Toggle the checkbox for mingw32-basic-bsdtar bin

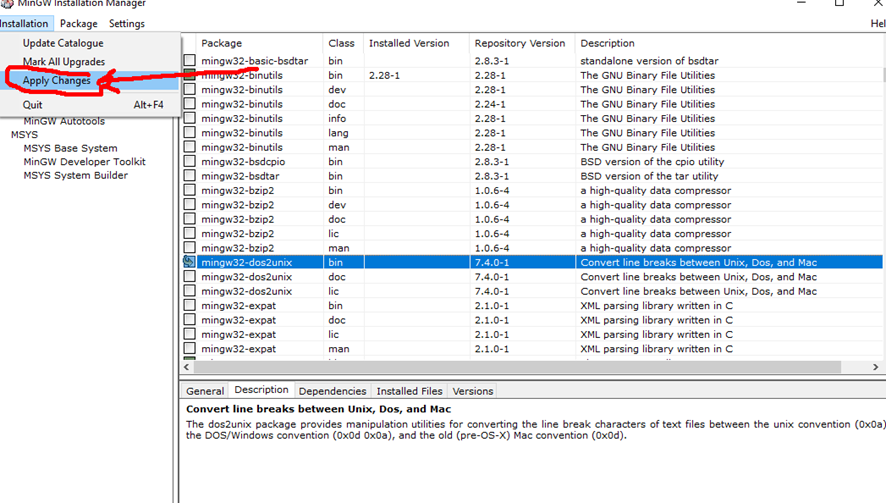pyautogui.click(x=189, y=61)
